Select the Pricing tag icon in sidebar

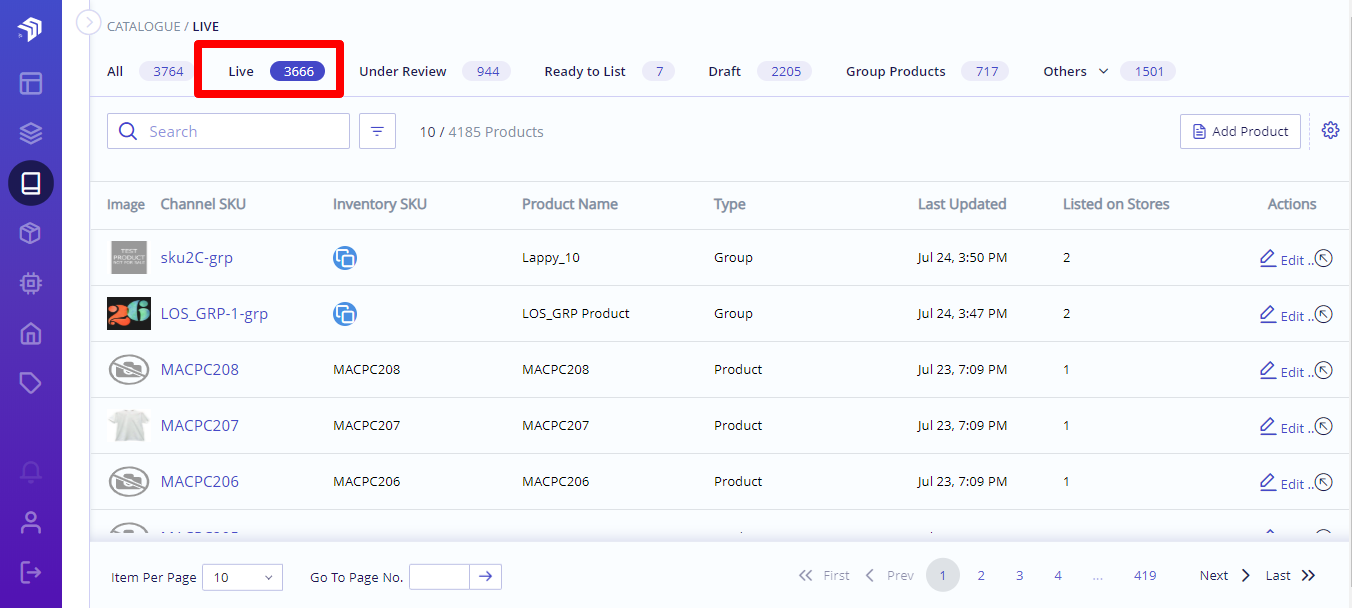30,383
